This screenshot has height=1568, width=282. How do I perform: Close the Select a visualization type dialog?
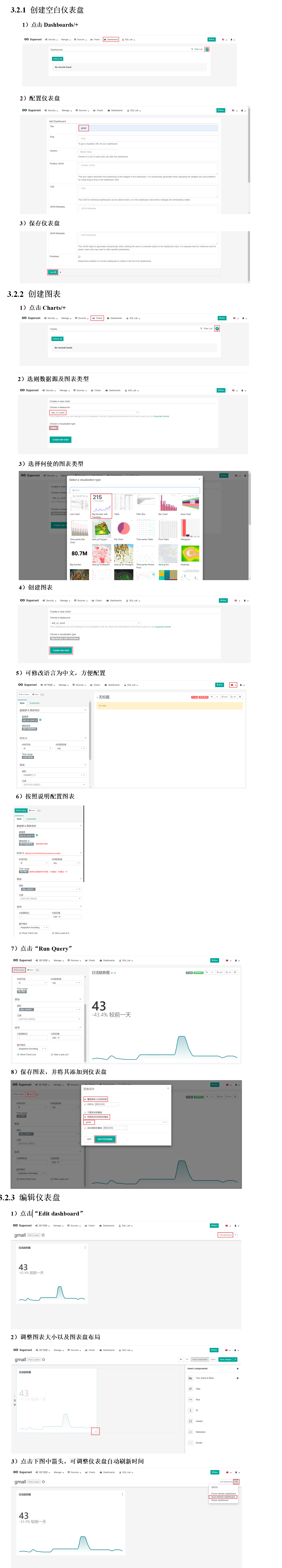[199, 479]
